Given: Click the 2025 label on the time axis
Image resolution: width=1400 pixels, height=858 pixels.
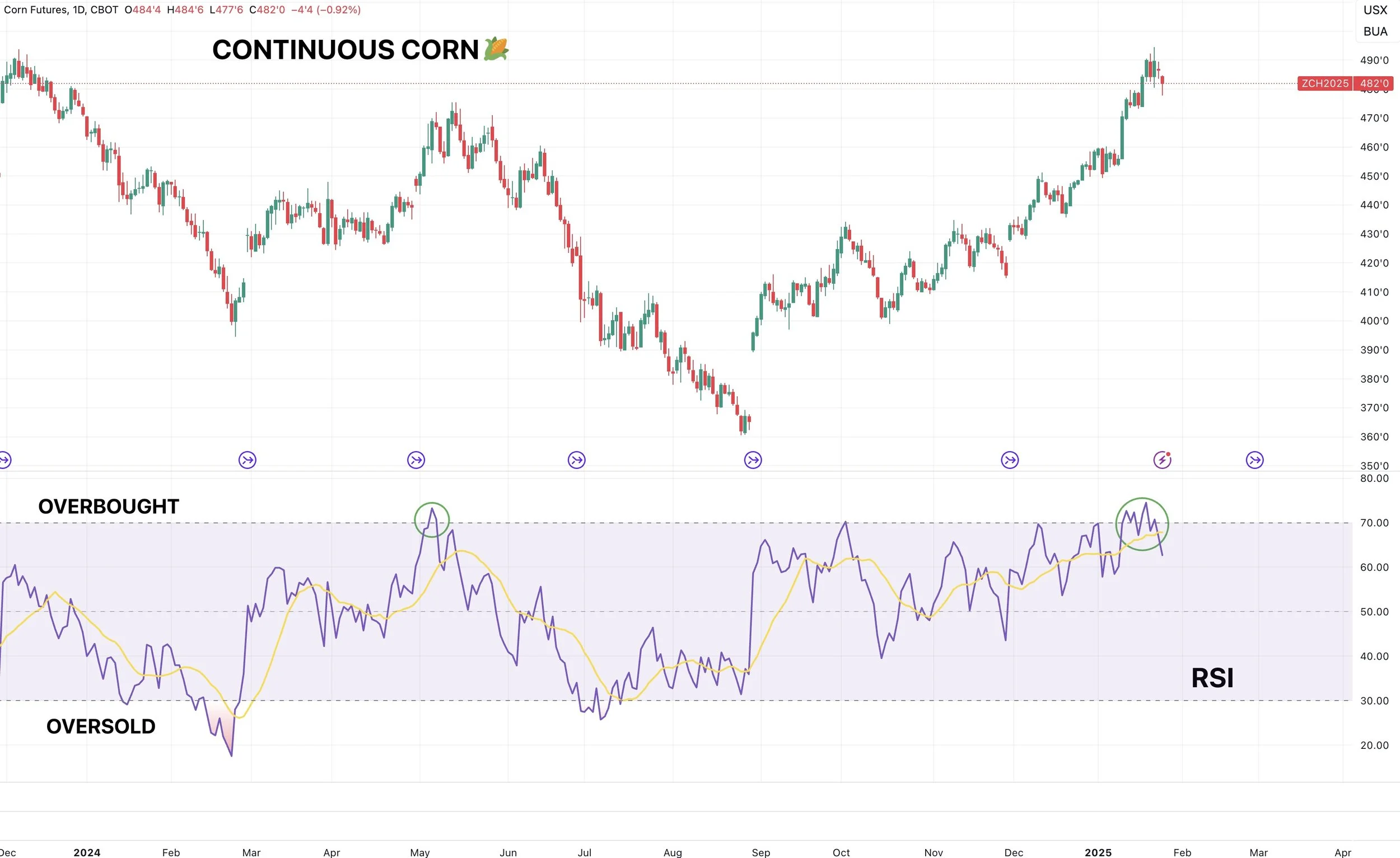Looking at the screenshot, I should pyautogui.click(x=1098, y=852).
